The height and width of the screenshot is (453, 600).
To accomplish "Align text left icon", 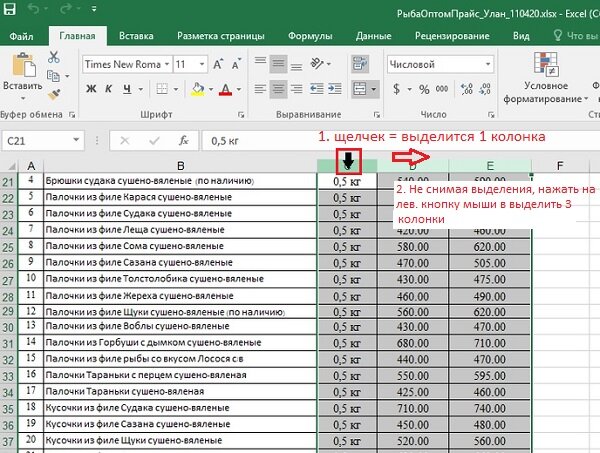I will pyautogui.click(x=261, y=89).
